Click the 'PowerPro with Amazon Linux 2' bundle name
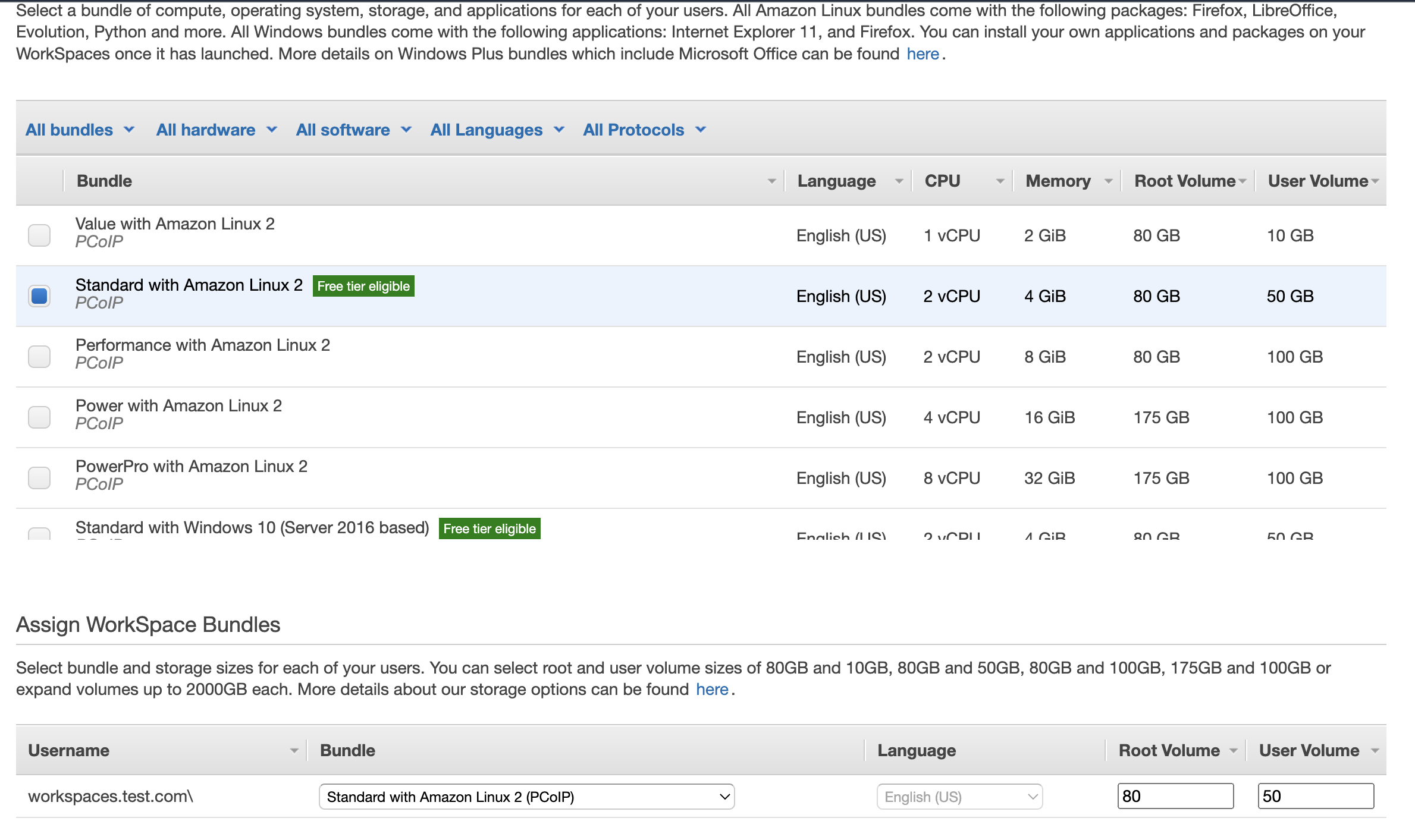1415x840 pixels. point(192,467)
